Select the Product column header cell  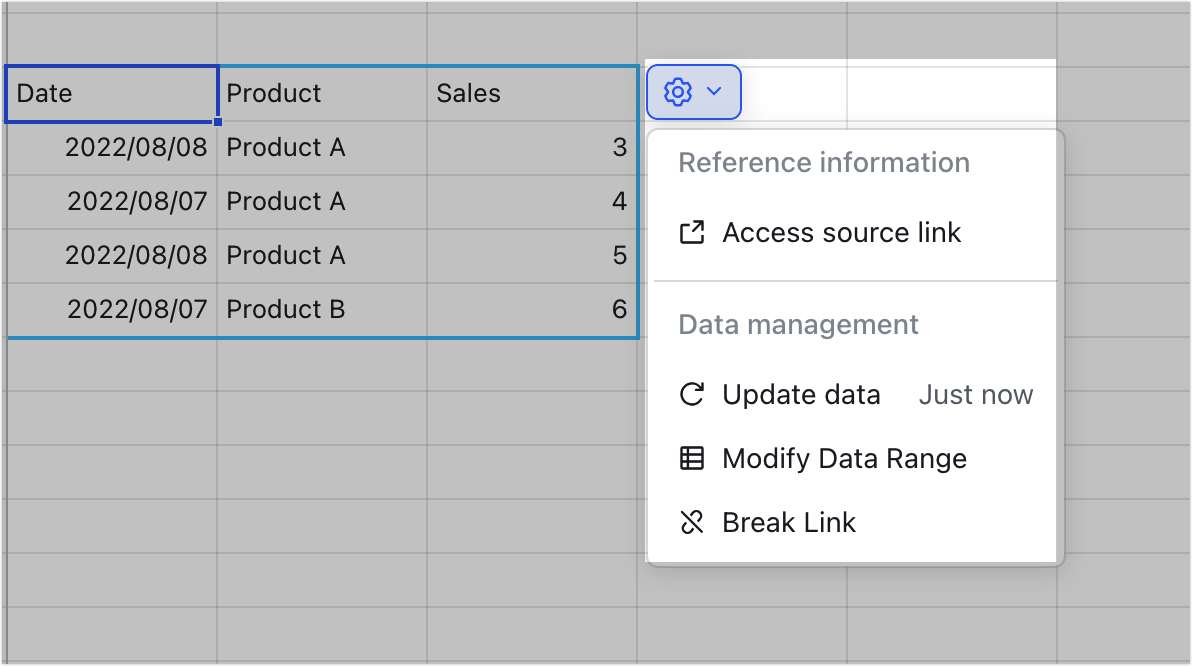(320, 93)
